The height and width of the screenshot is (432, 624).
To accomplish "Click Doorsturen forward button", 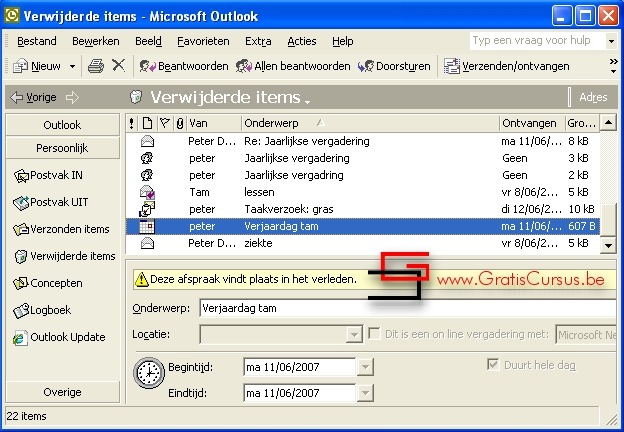I will pos(394,66).
